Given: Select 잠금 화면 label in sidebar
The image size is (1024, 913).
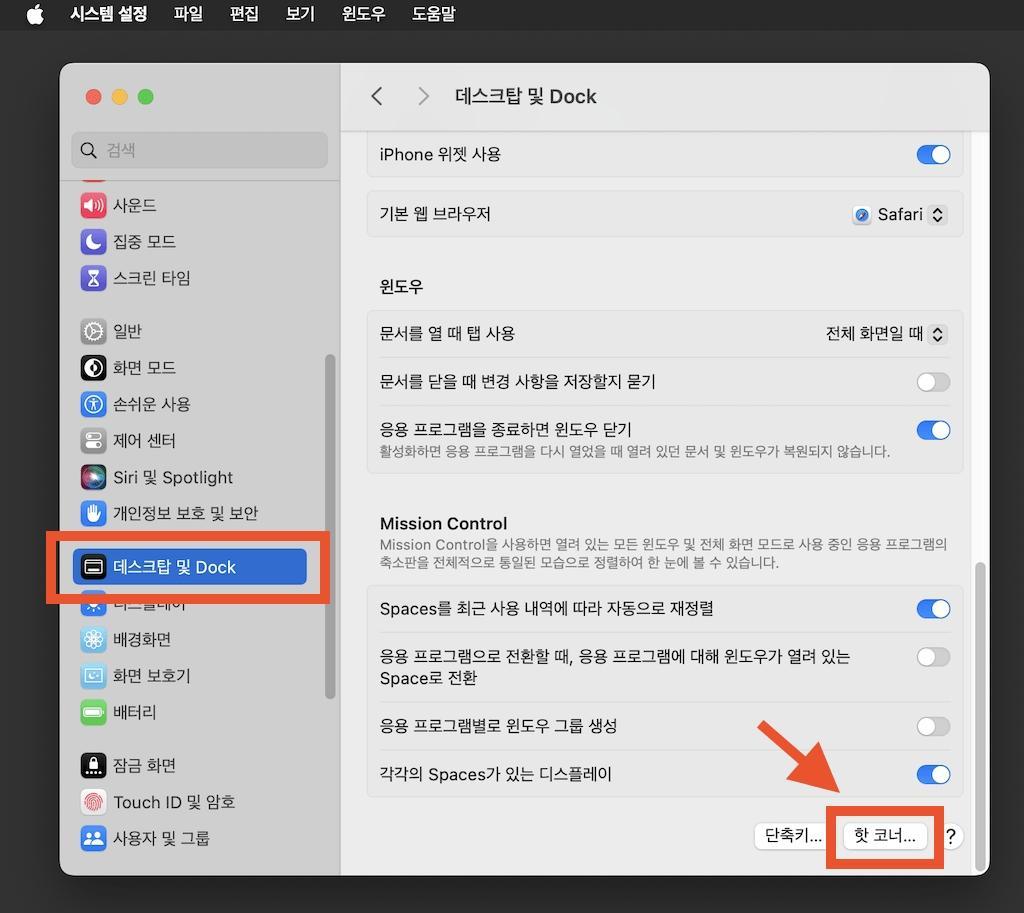Looking at the screenshot, I should coord(144,765).
